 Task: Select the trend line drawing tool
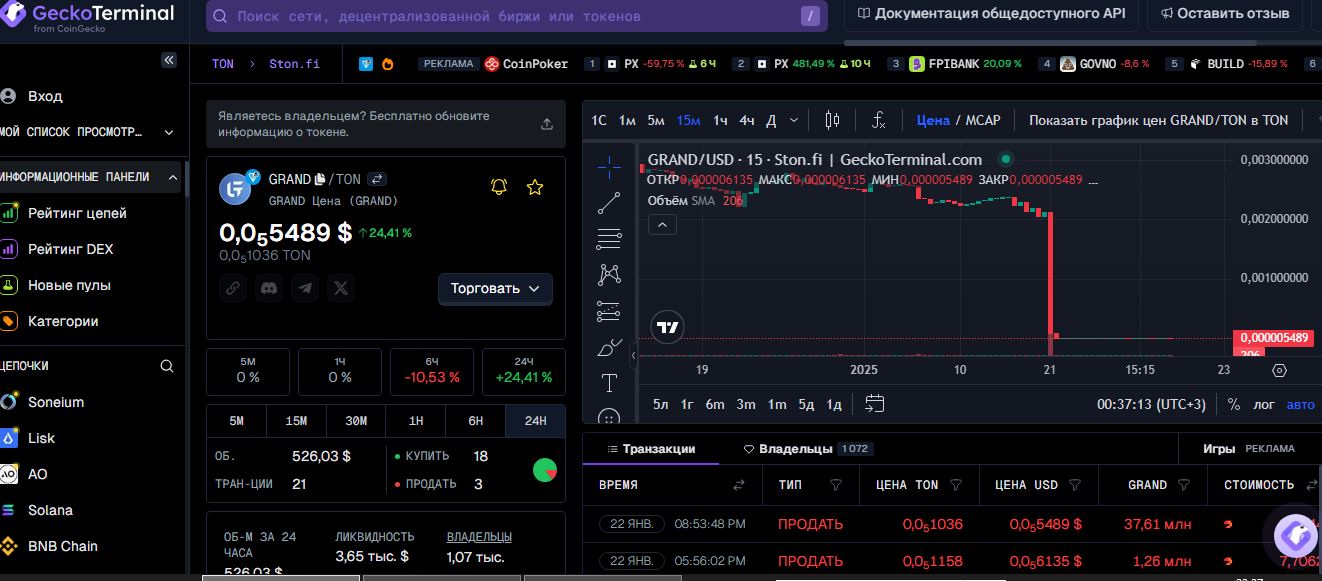[609, 203]
